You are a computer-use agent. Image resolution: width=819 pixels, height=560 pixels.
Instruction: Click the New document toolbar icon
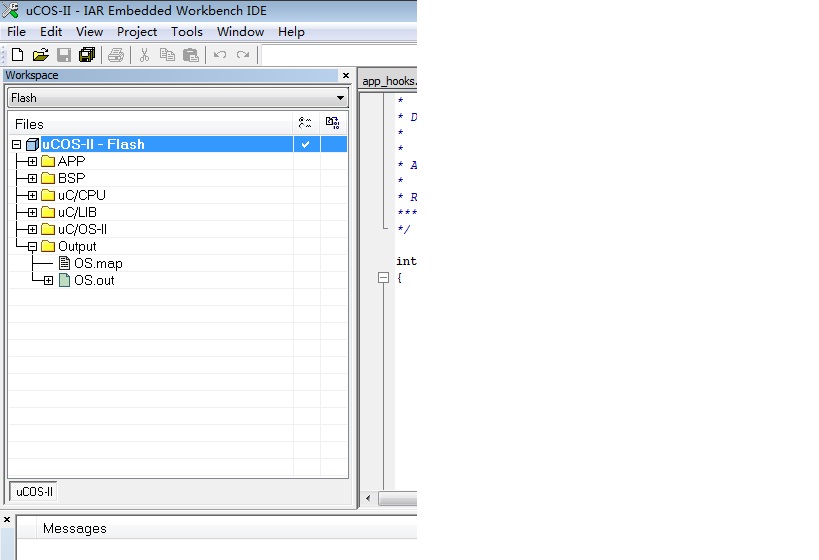[17, 55]
